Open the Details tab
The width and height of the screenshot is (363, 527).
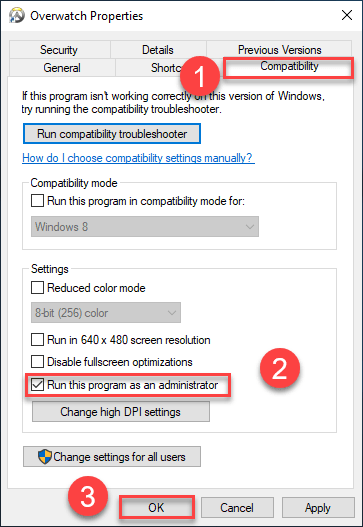(x=158, y=50)
